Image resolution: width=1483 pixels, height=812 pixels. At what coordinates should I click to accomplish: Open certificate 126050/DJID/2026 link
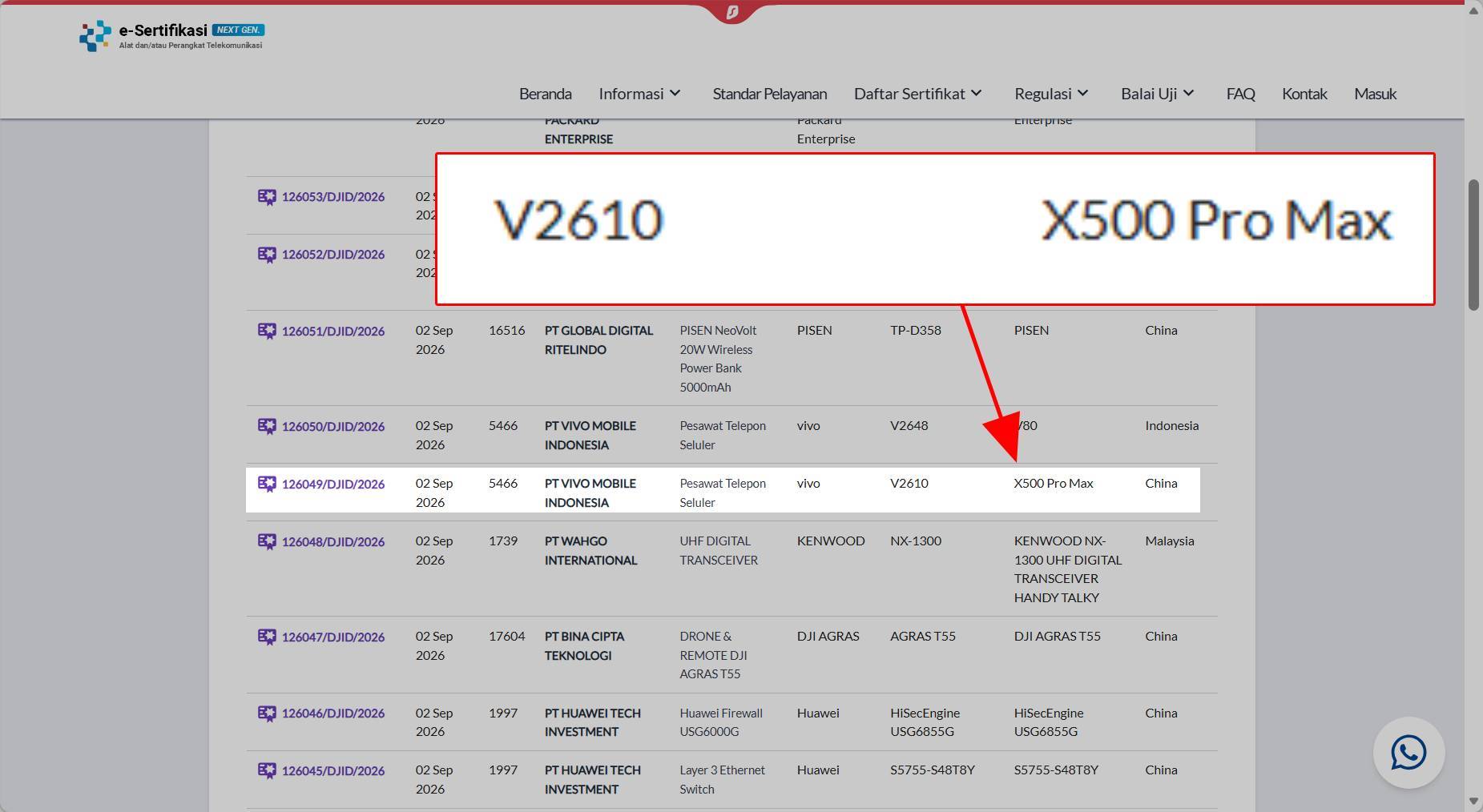(x=333, y=426)
